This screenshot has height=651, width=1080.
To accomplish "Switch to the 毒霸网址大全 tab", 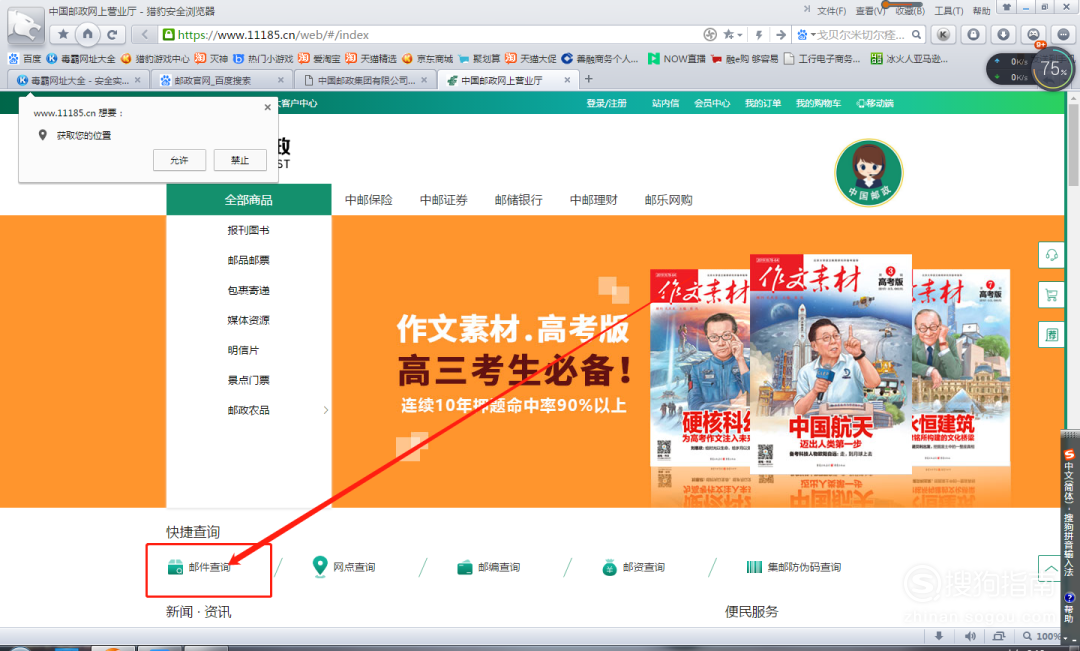I will click(x=79, y=80).
